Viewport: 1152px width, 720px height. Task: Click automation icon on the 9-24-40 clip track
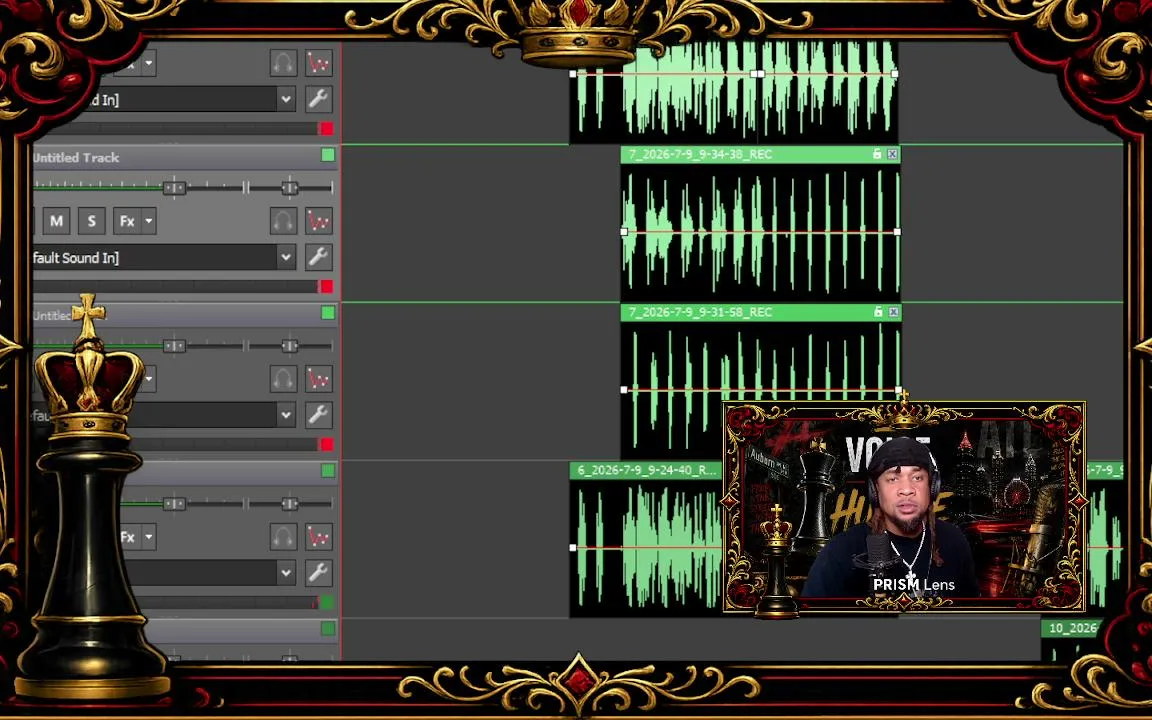(319, 536)
